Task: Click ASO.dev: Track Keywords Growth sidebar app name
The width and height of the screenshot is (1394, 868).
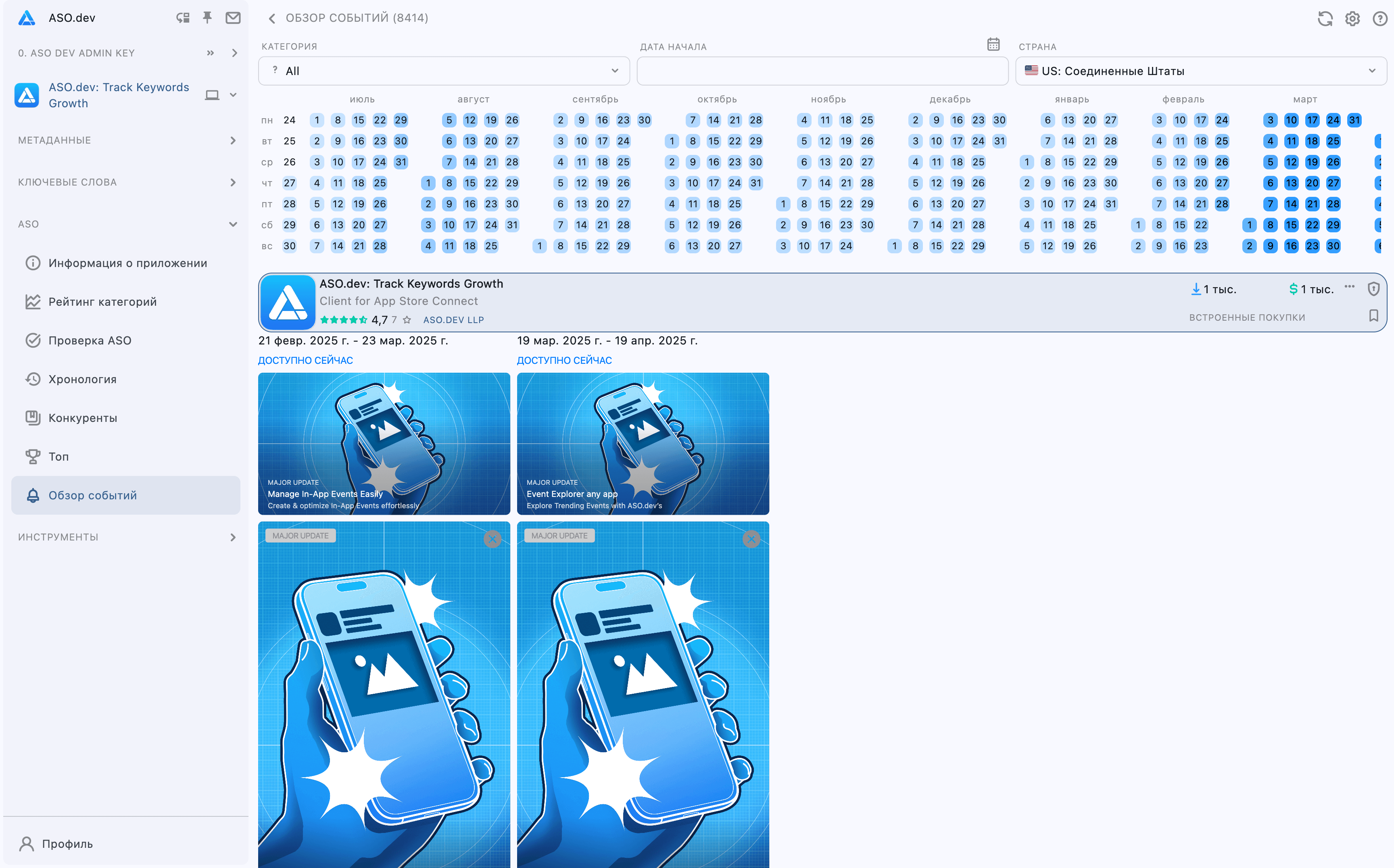Action: click(x=119, y=95)
